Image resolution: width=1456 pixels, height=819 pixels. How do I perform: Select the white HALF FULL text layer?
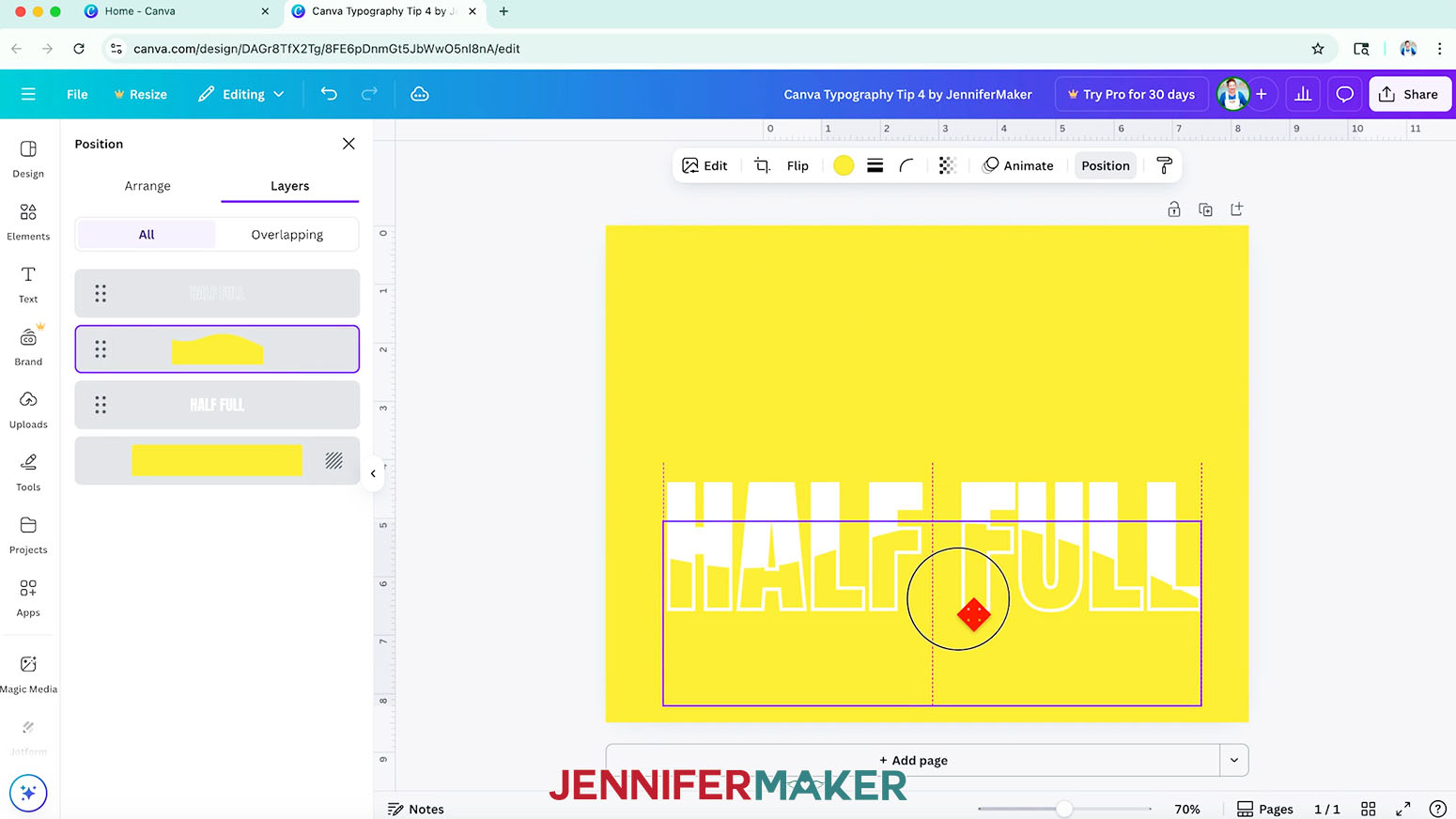click(217, 405)
